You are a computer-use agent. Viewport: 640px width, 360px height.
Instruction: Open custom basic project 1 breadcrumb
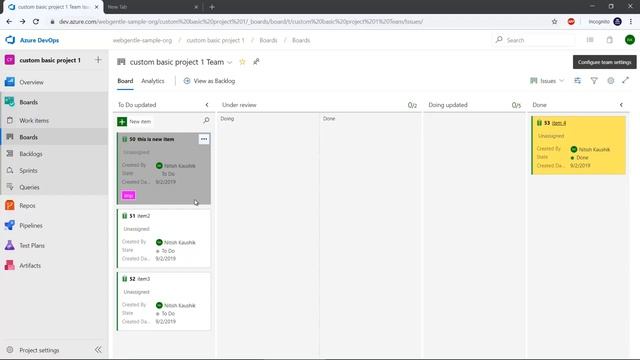216,40
